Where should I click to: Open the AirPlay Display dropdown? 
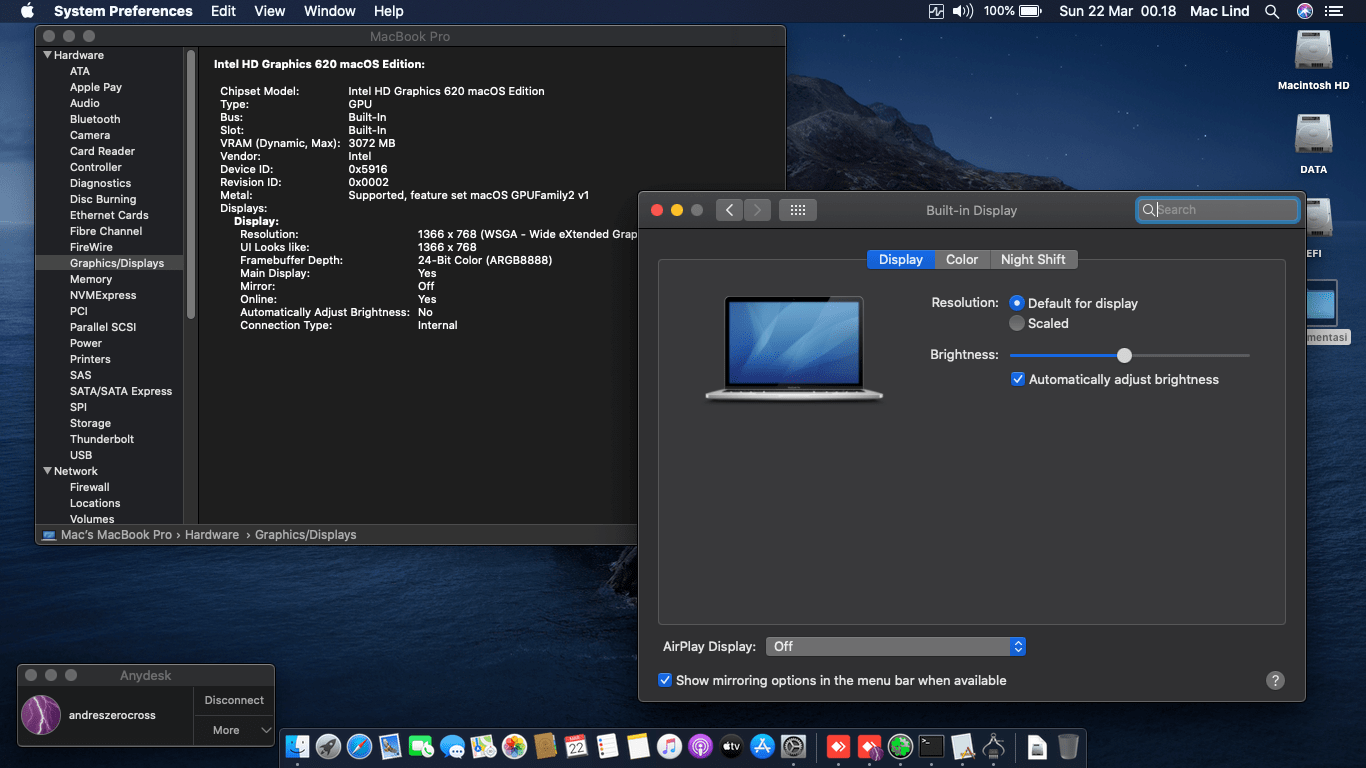click(x=896, y=647)
